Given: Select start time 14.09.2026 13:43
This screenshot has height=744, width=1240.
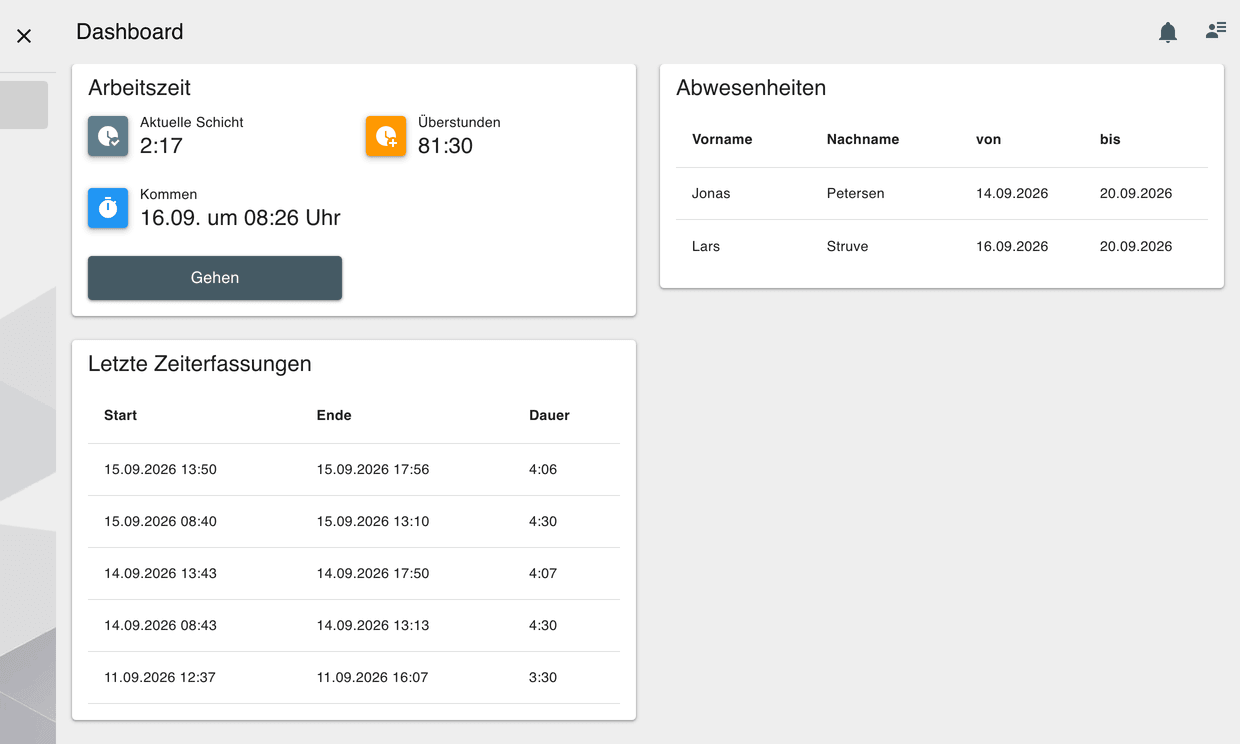Looking at the screenshot, I should 160,573.
